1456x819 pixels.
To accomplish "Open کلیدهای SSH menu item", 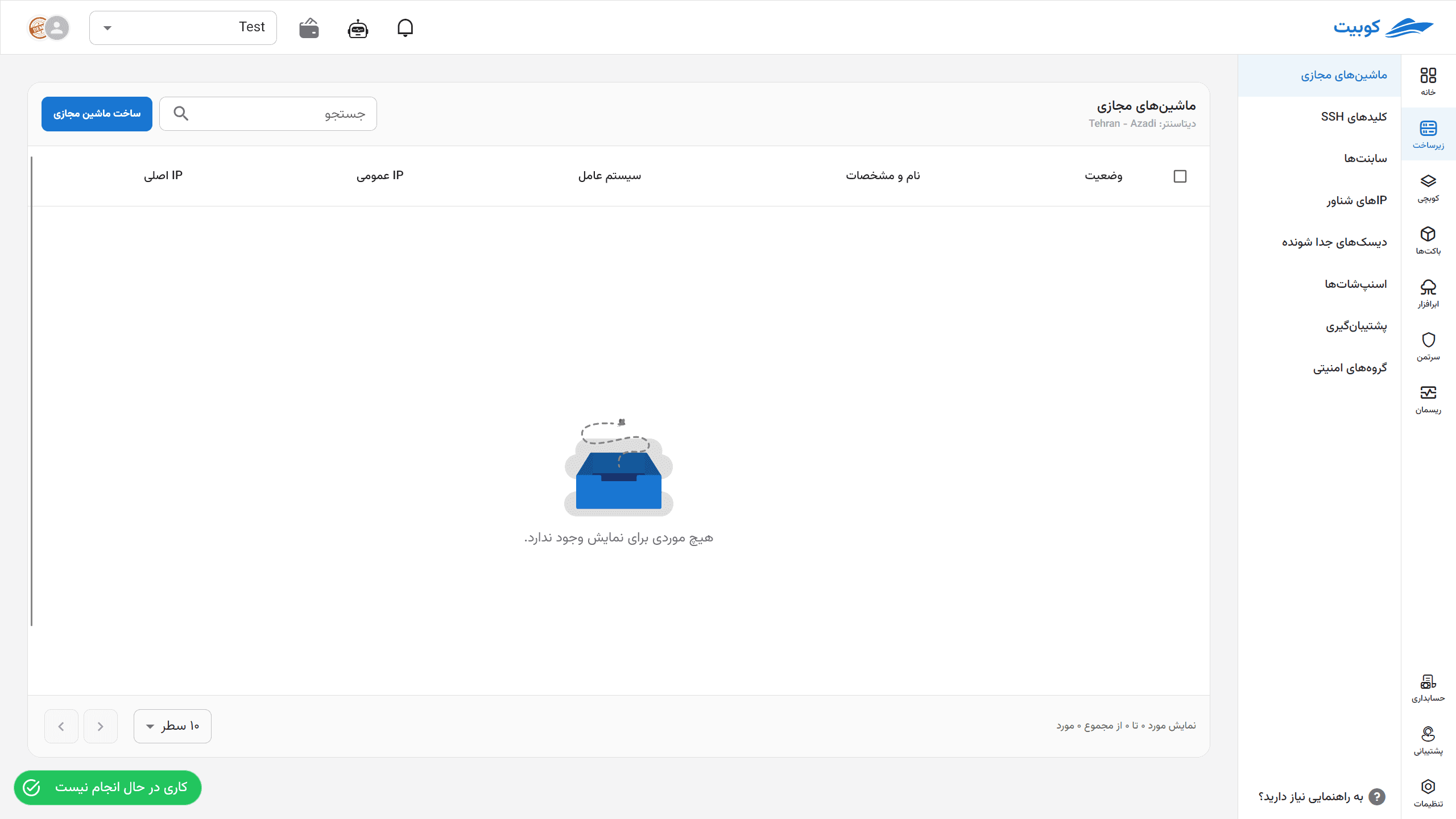I will click(1319, 117).
